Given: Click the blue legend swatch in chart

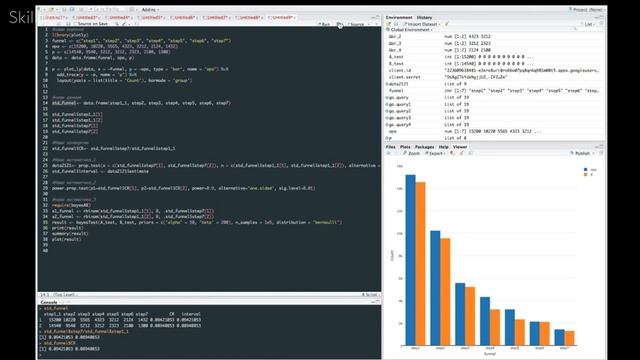Looking at the screenshot, I should click(586, 169).
